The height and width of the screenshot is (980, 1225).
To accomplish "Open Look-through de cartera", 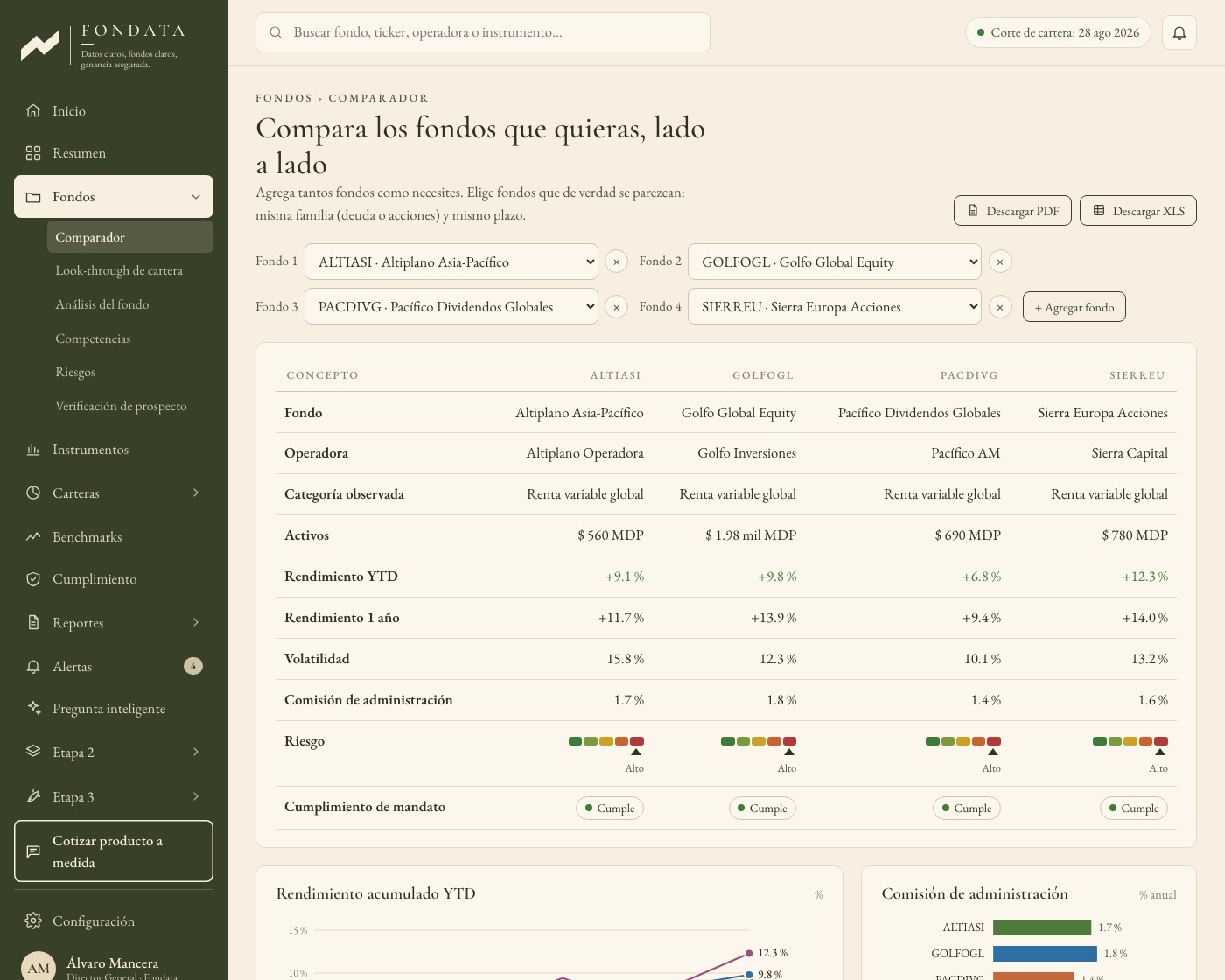I will (130, 270).
